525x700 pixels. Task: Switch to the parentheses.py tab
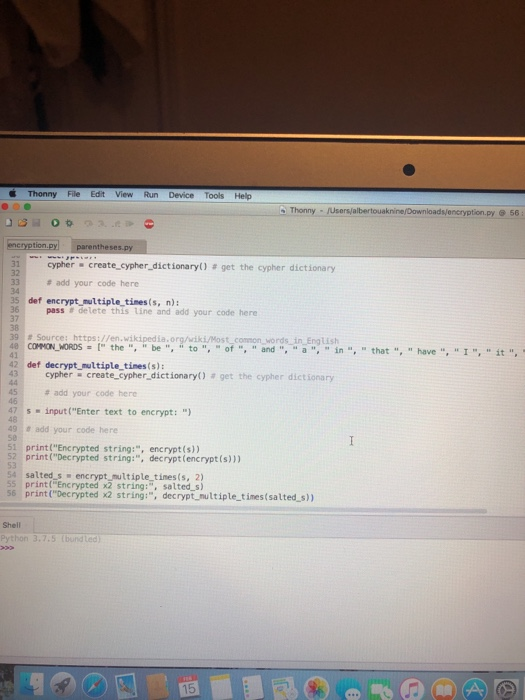click(x=104, y=247)
